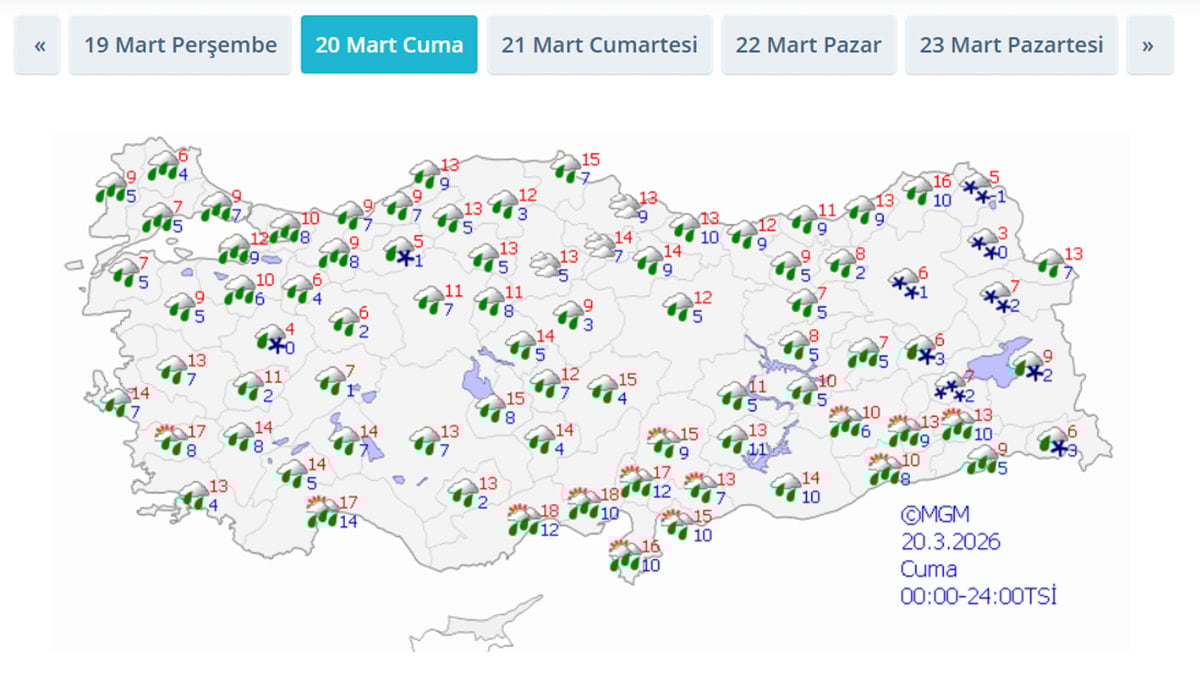Pick the sunny-rain icon showing 17 and 14
The width and height of the screenshot is (1200, 675).
(323, 513)
